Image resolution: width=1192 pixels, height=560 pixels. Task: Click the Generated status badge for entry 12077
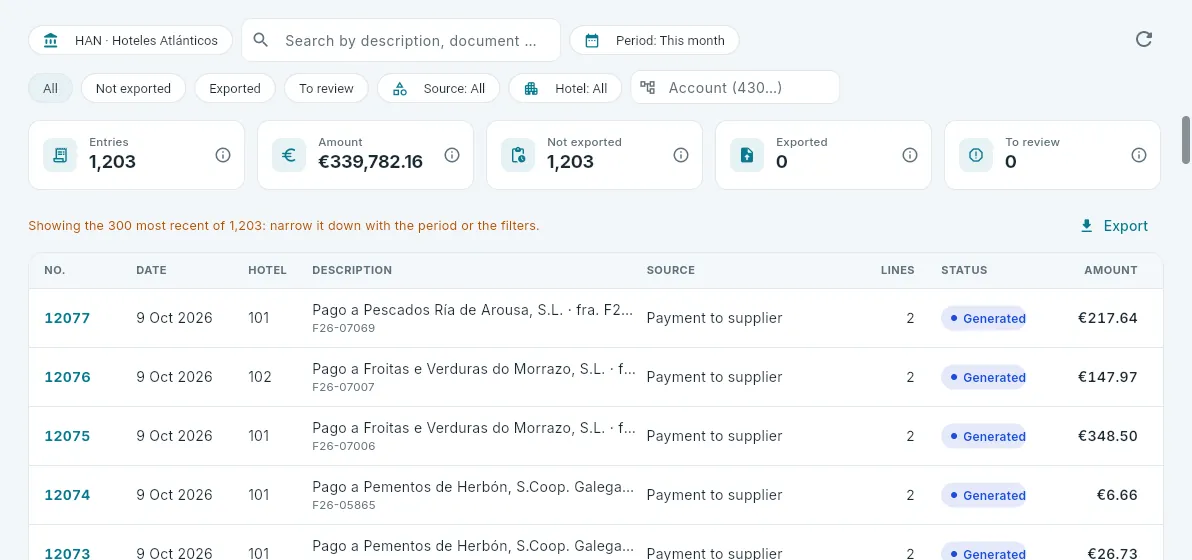984,318
